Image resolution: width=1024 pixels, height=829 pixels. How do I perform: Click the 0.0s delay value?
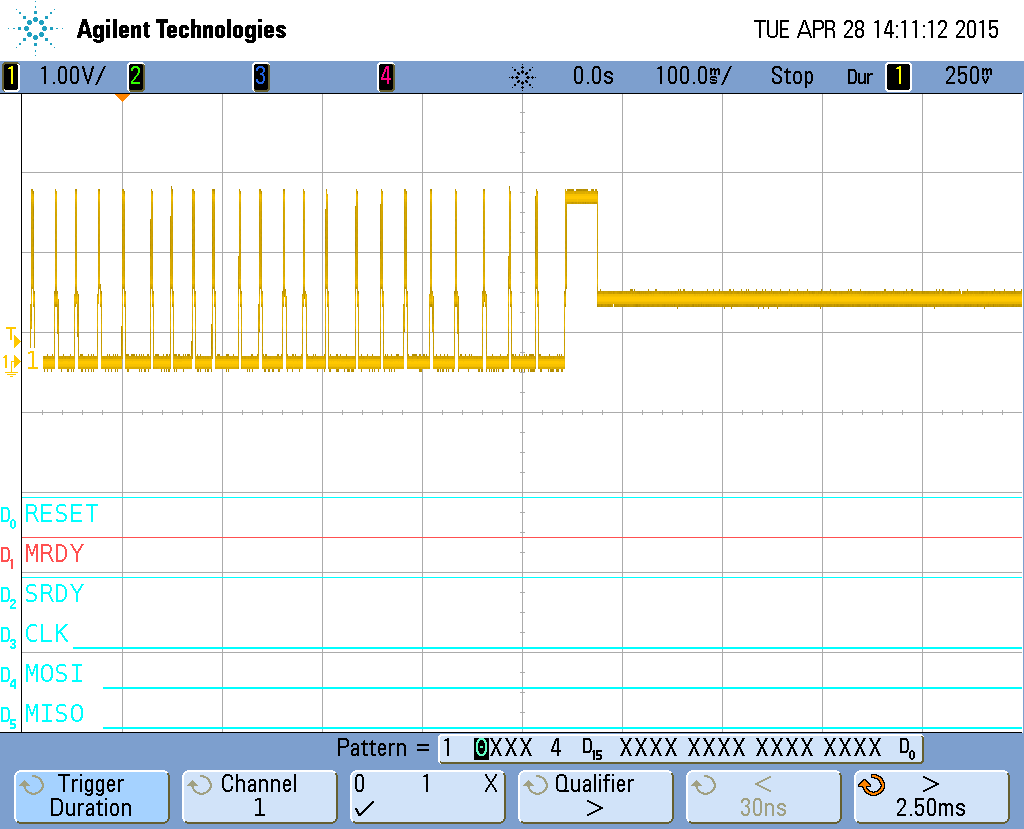coord(593,76)
